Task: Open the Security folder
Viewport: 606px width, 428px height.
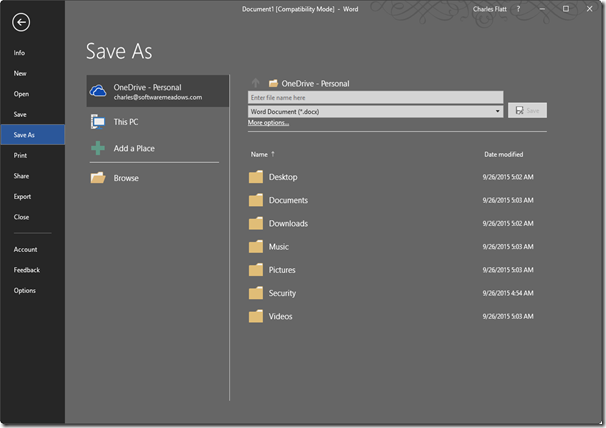Action: point(282,293)
